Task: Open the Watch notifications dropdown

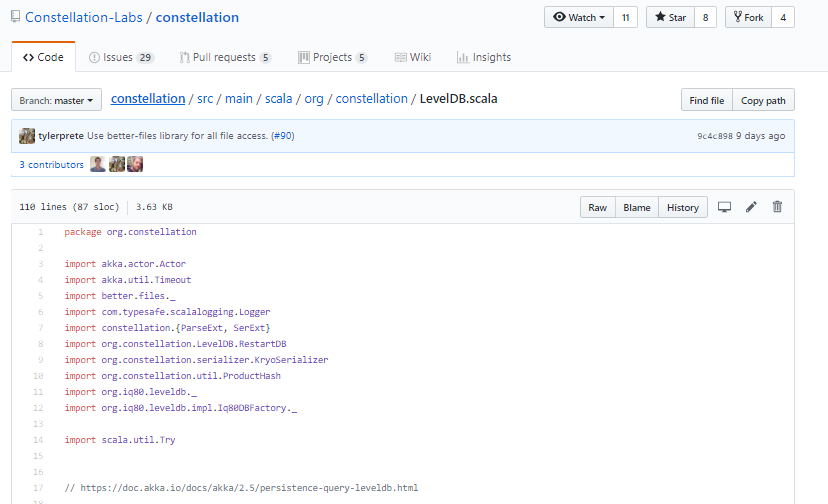Action: (x=579, y=17)
